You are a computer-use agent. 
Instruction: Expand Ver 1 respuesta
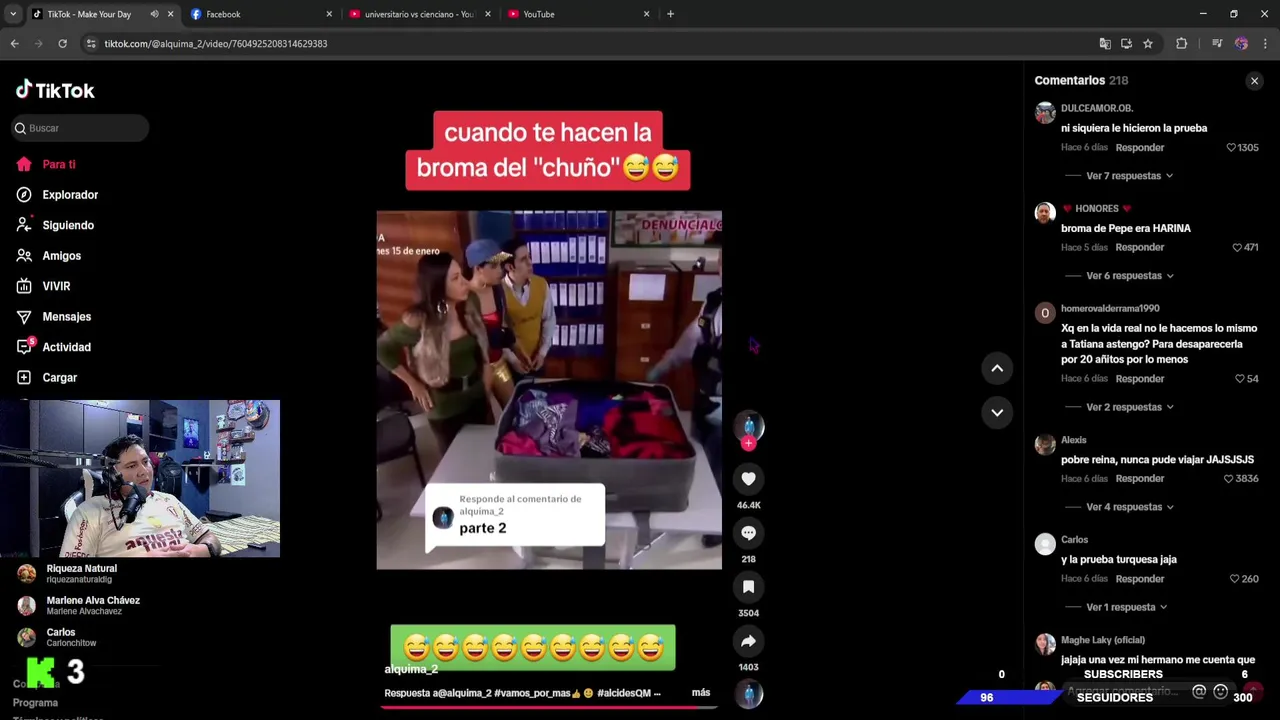(x=1126, y=607)
